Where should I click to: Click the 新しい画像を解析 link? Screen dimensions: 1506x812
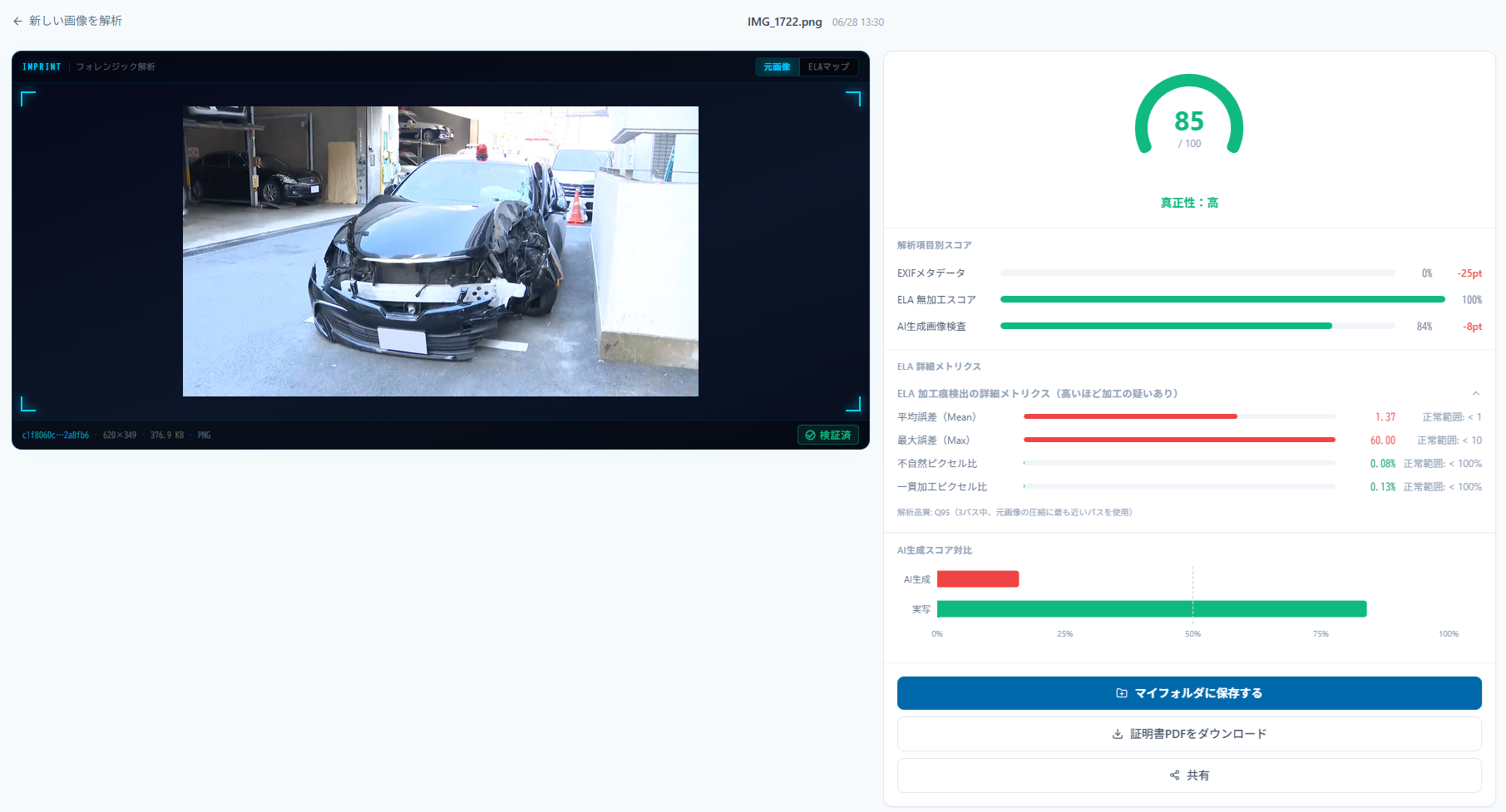pyautogui.click(x=76, y=22)
